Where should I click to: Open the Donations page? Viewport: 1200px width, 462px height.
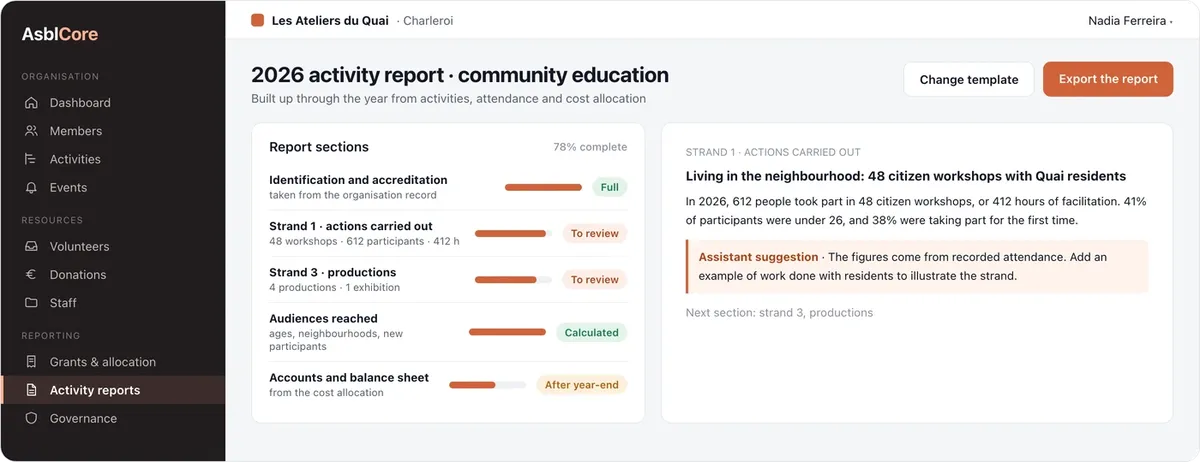tap(113, 274)
